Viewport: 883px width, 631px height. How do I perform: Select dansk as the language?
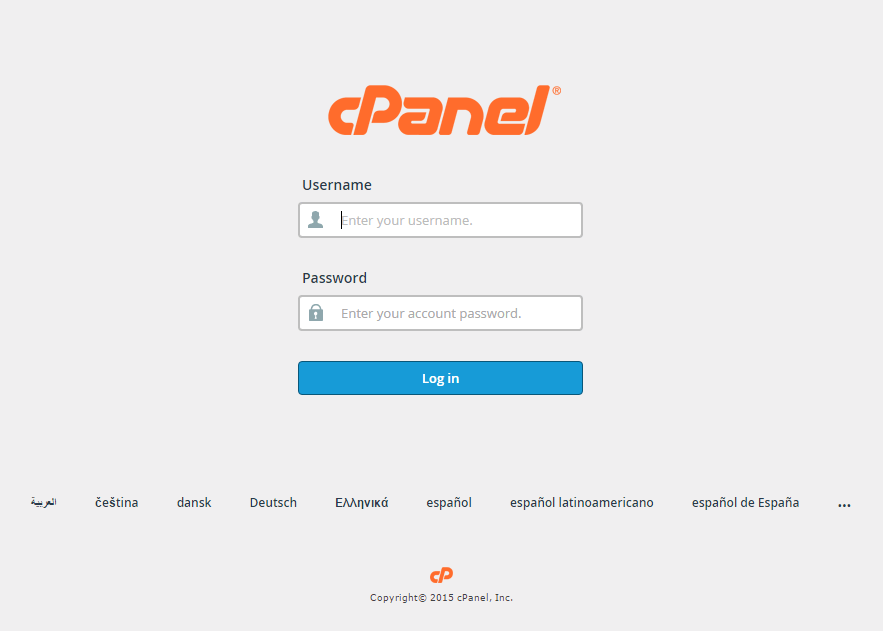coord(194,502)
